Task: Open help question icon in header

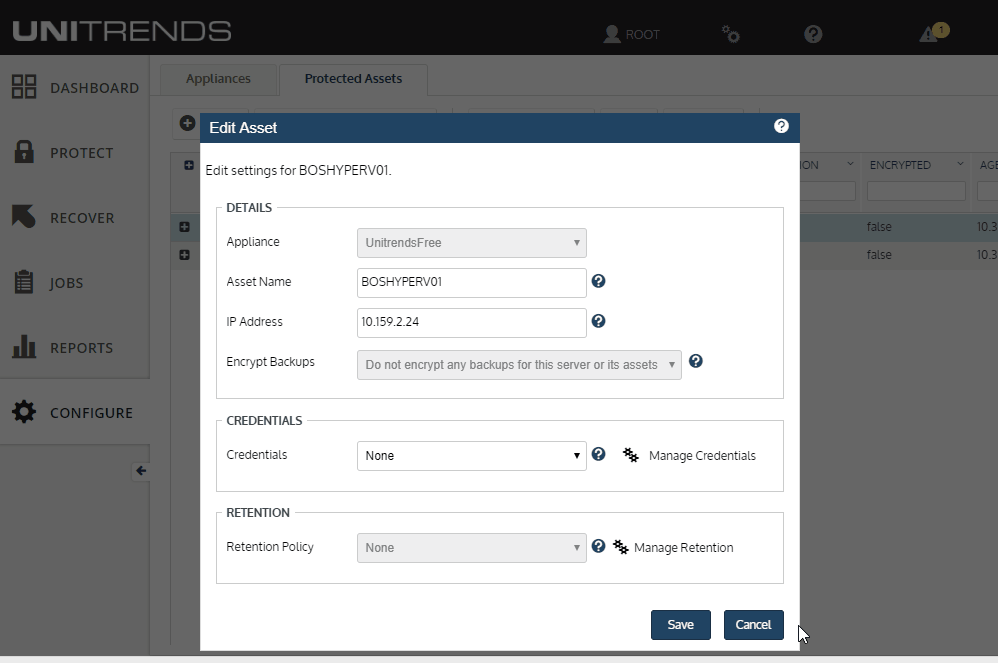Action: pos(813,34)
